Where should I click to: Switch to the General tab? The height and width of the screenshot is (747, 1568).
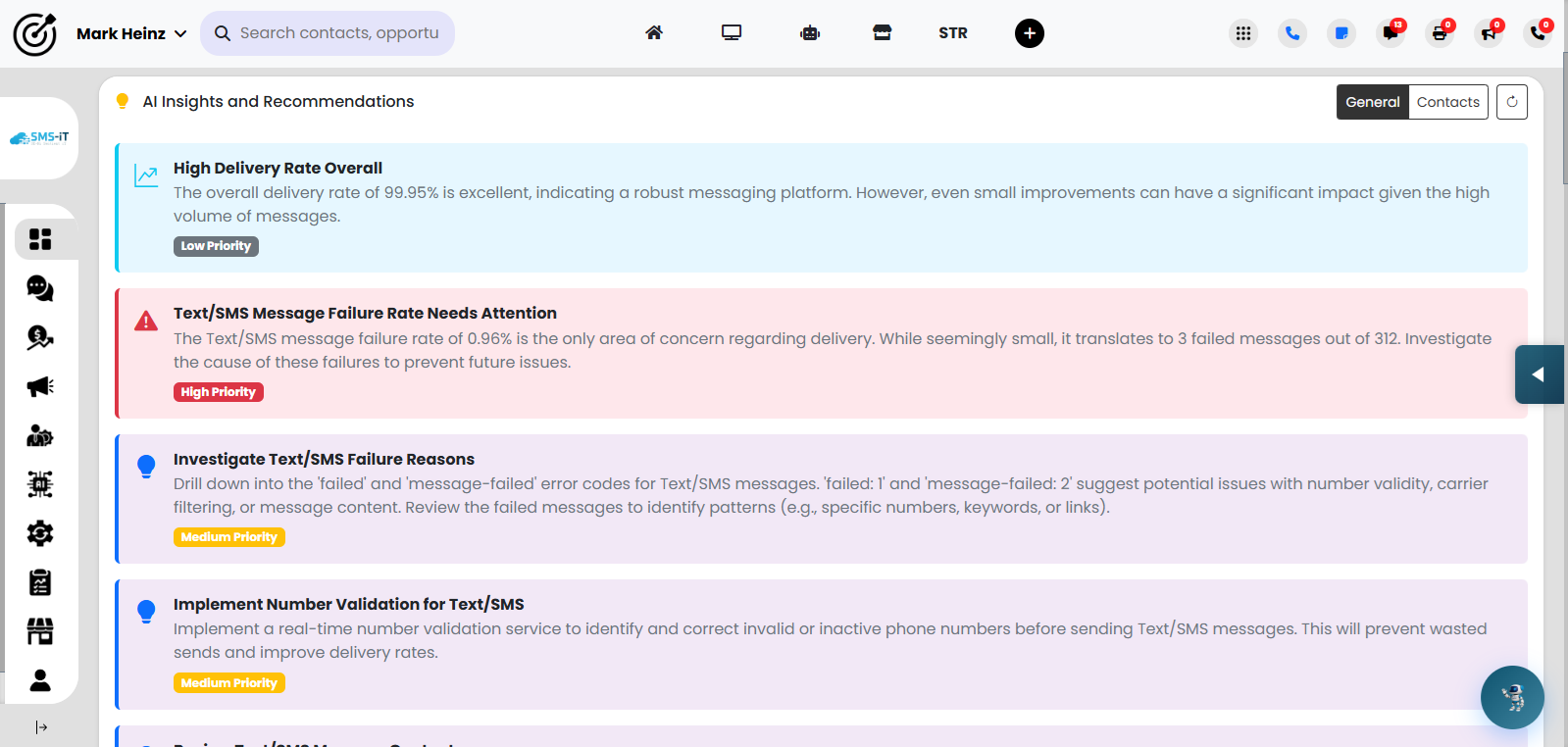1373,102
